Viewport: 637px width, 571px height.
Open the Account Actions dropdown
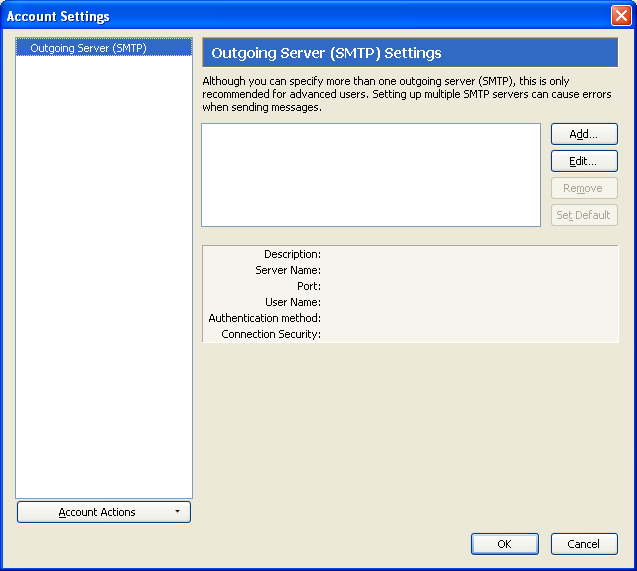104,512
